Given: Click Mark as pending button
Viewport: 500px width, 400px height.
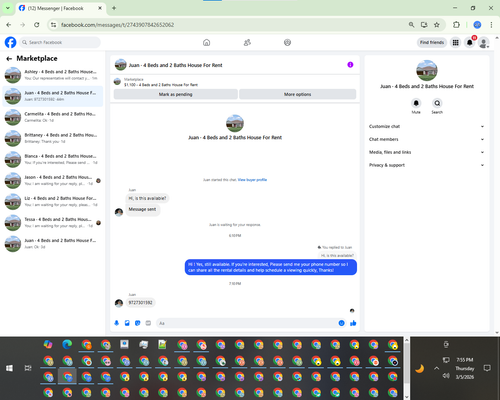Looking at the screenshot, I should pos(176,94).
